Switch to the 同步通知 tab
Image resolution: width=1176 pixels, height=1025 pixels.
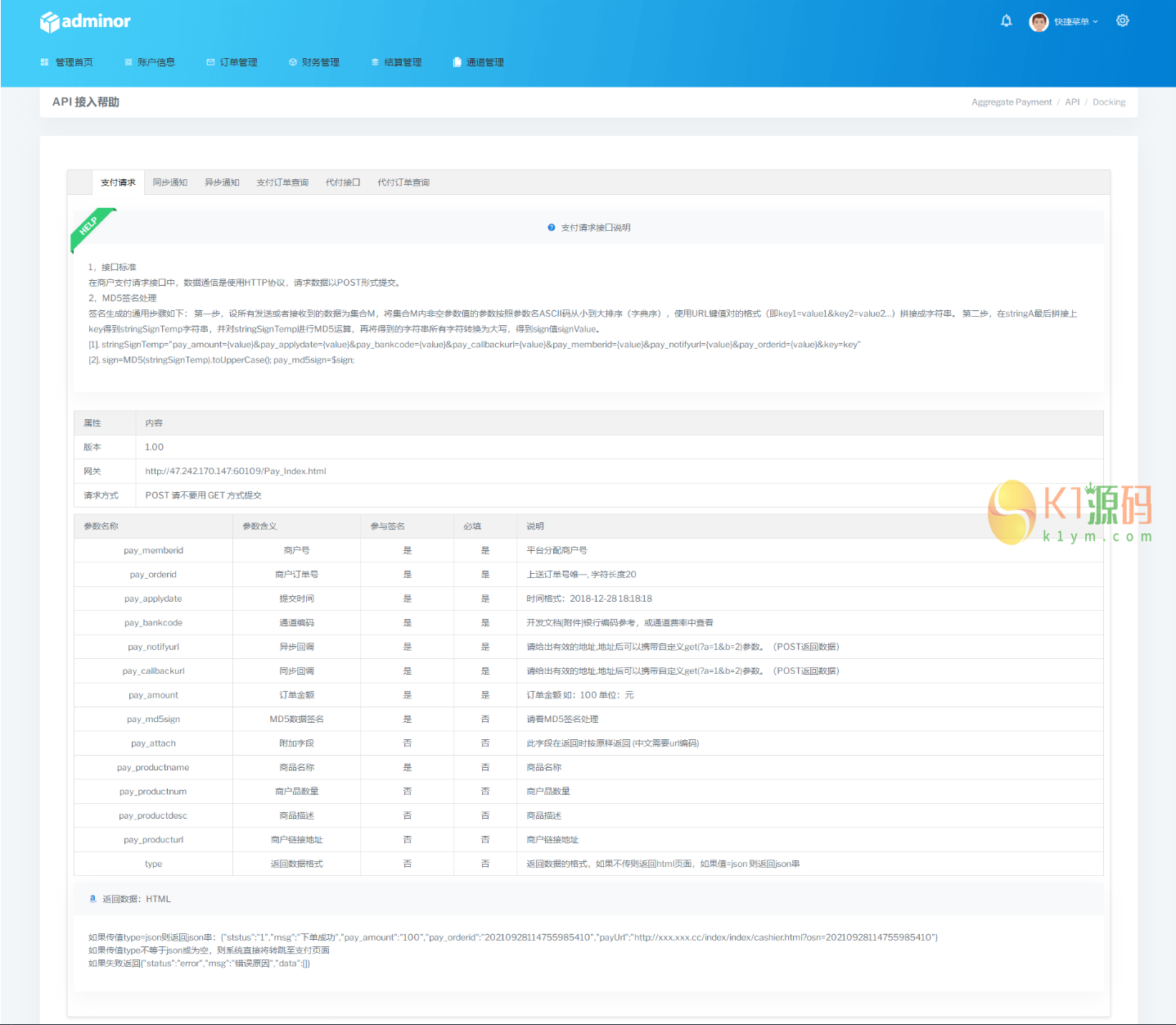pyautogui.click(x=170, y=183)
